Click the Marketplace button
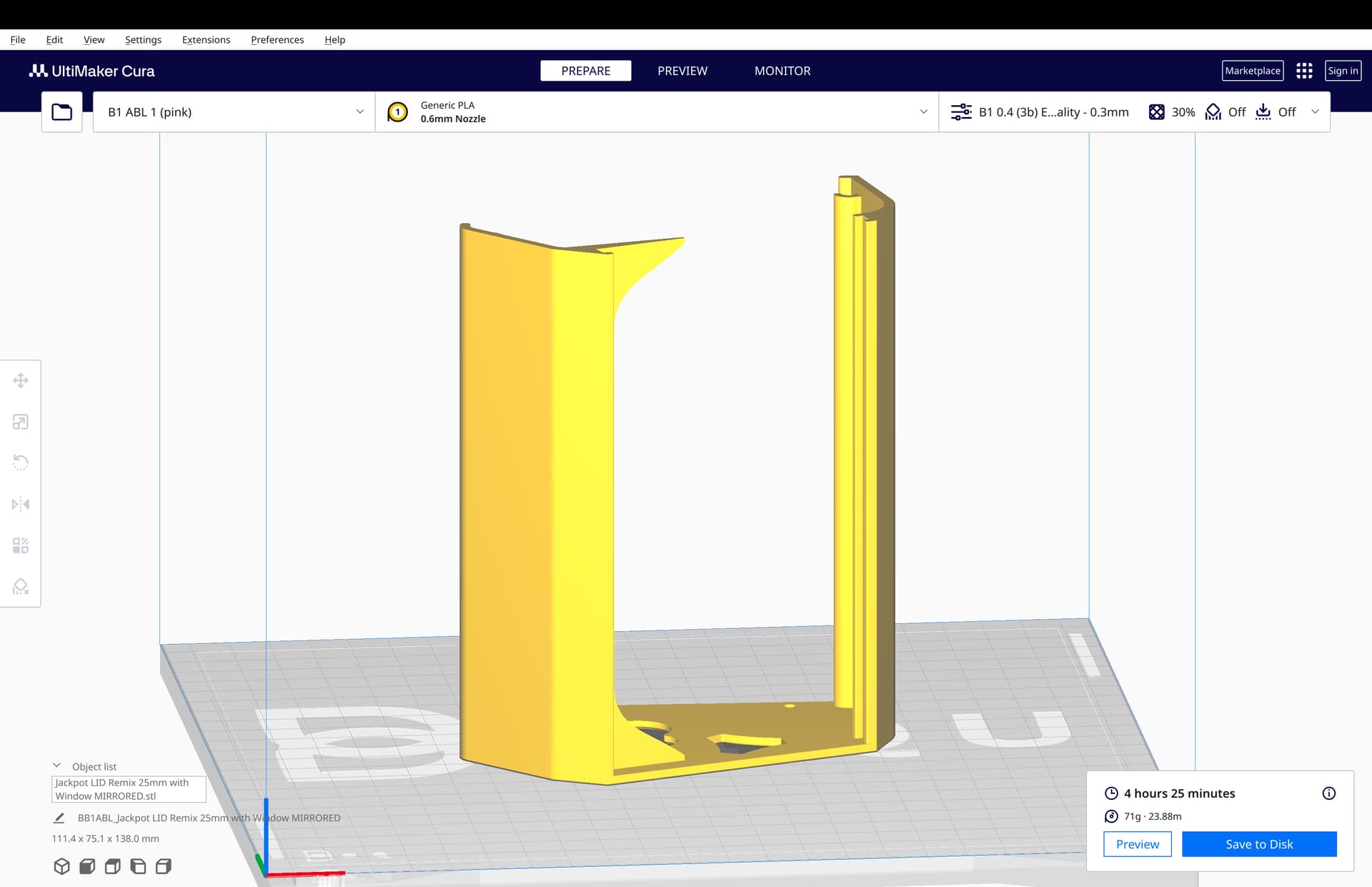The height and width of the screenshot is (887, 1372). pos(1253,71)
